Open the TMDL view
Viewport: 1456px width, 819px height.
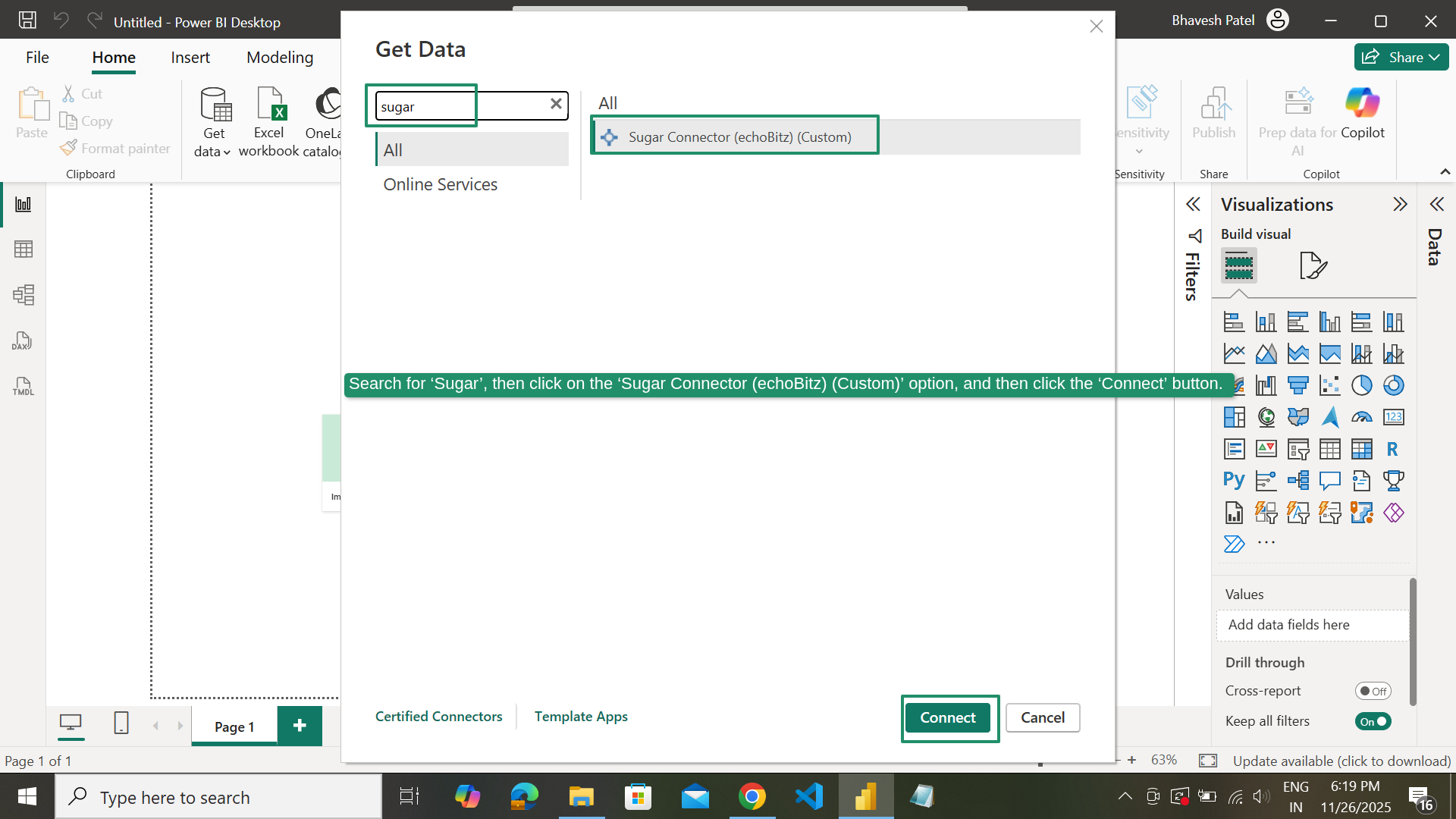pyautogui.click(x=23, y=387)
